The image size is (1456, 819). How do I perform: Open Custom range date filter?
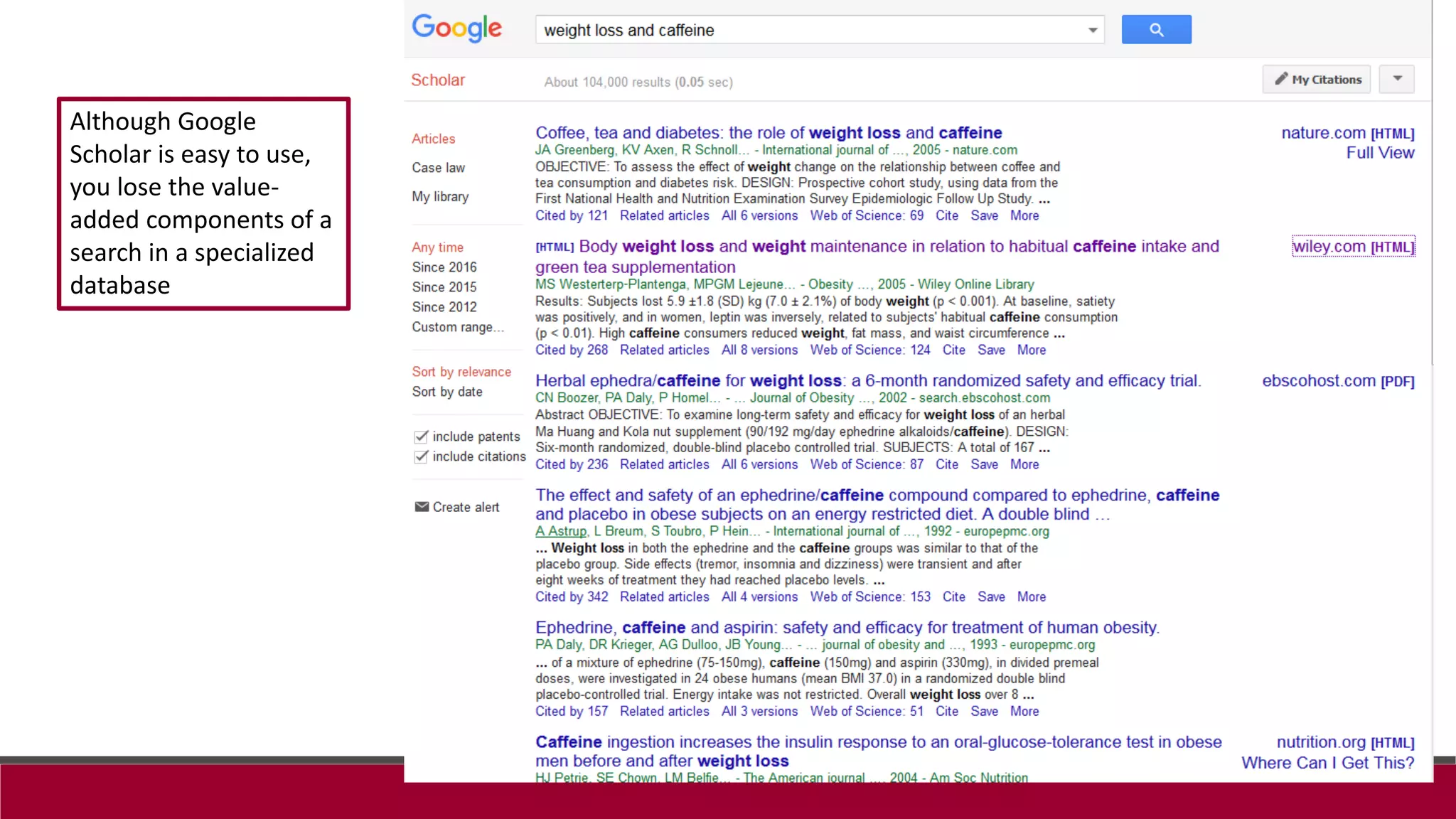[x=458, y=327]
